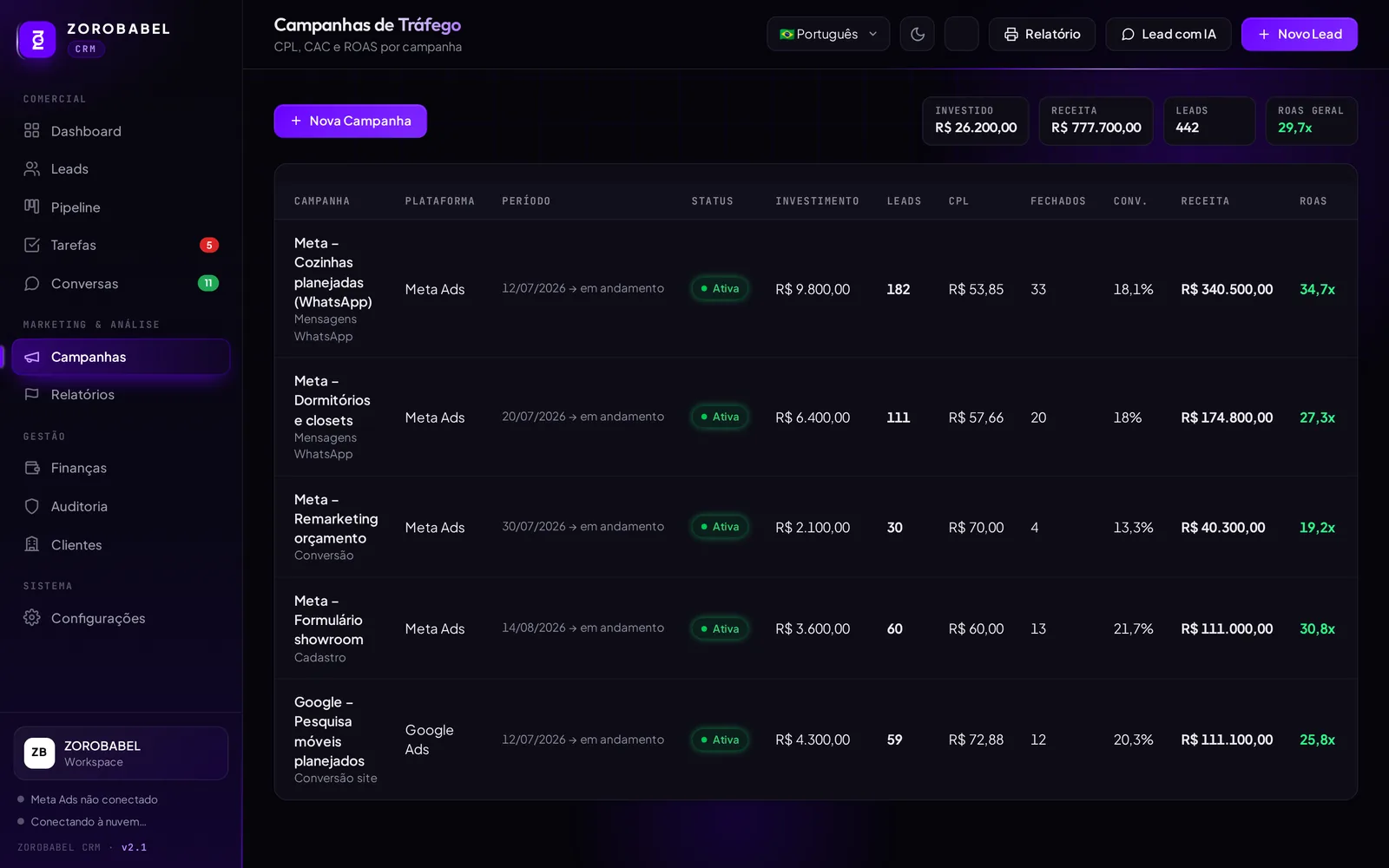Click the Finanças wallet icon
The height and width of the screenshot is (868, 1389).
click(32, 468)
